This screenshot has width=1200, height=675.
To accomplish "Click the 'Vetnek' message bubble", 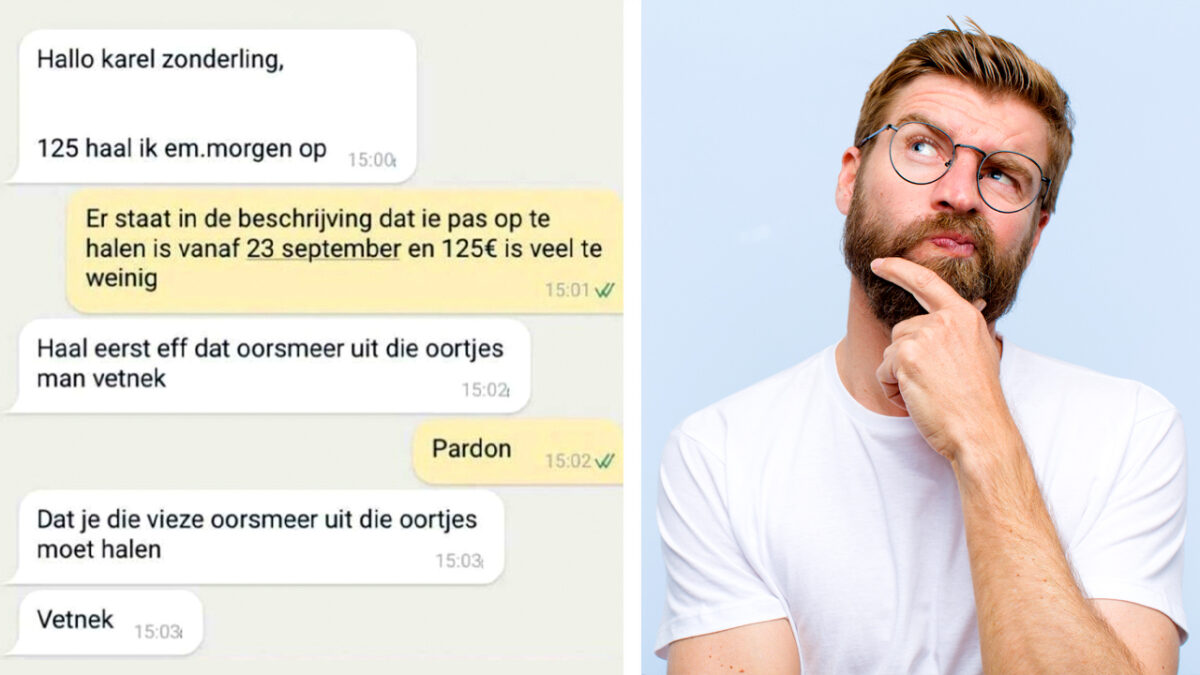I will [104, 622].
